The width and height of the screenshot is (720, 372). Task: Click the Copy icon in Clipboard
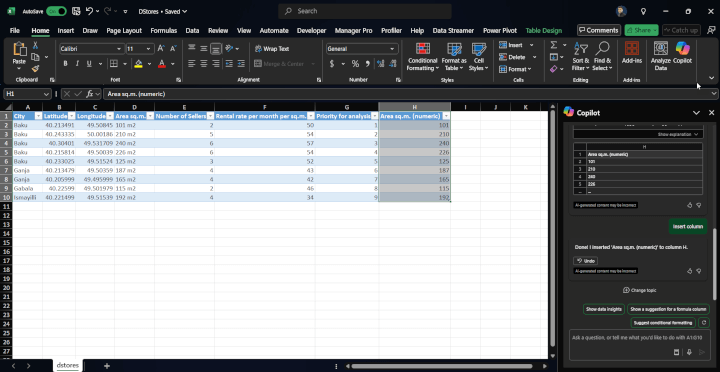[35, 57]
